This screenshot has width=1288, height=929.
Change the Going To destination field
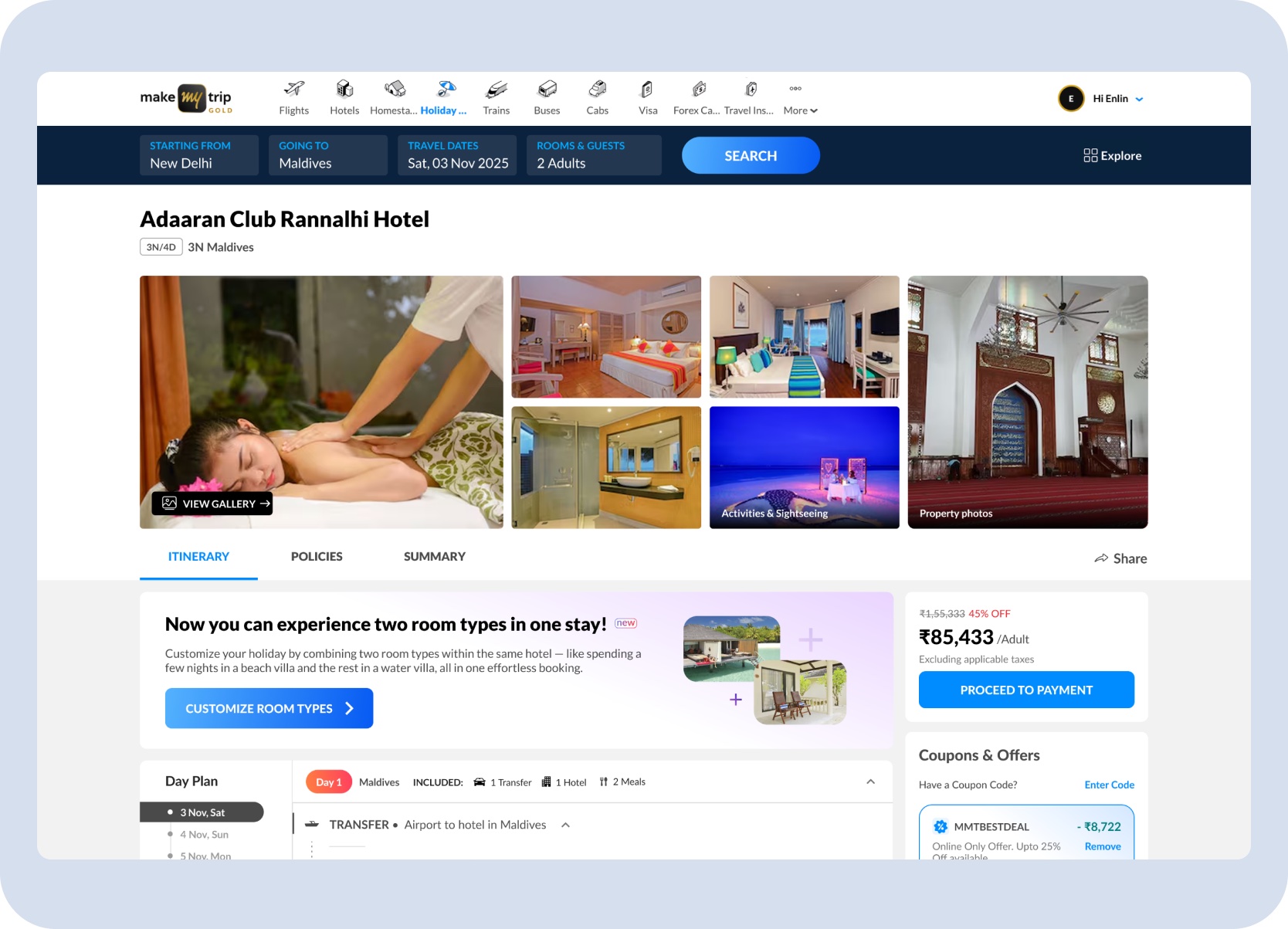pyautogui.click(x=328, y=155)
